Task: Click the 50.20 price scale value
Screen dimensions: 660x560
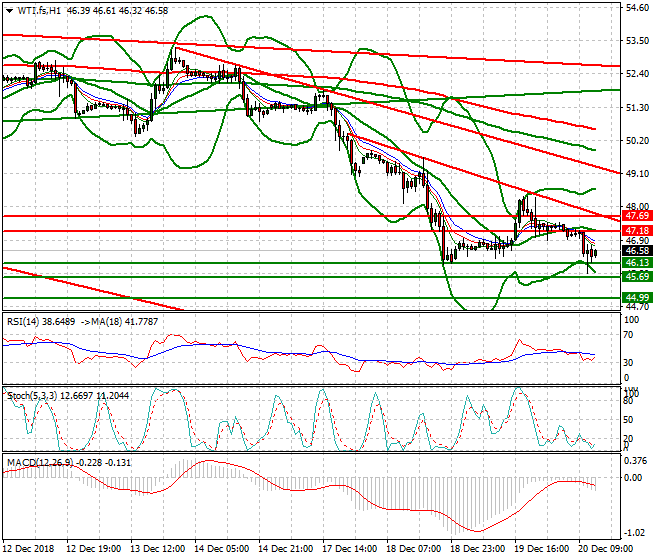Action: pyautogui.click(x=637, y=141)
